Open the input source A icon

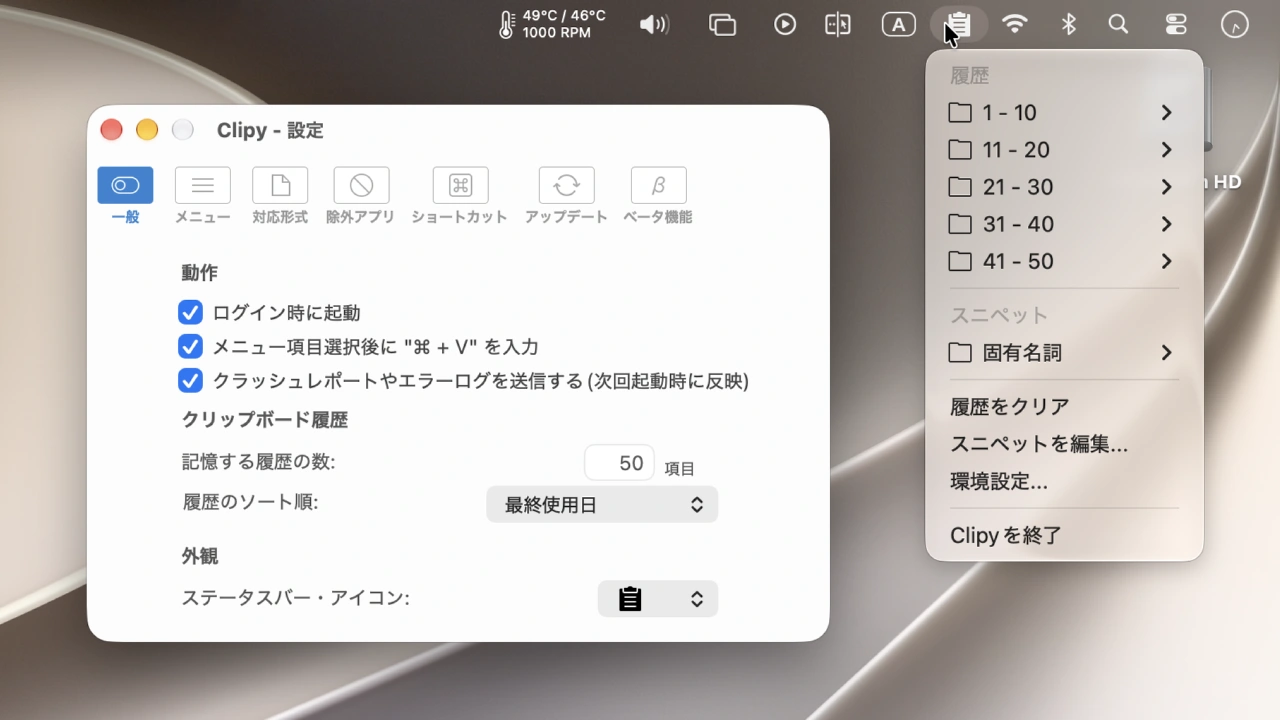[x=899, y=24]
